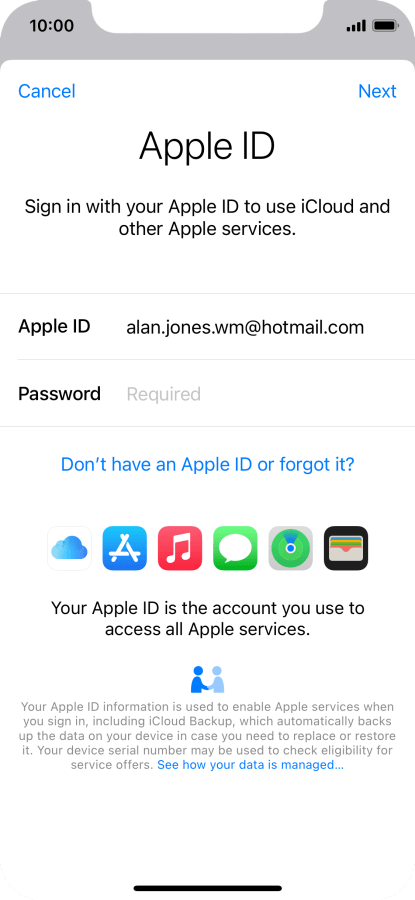Screen dimensions: 415x900
Task: Open "Don't have an Apple ID or forgot it?"
Action: pos(208,464)
